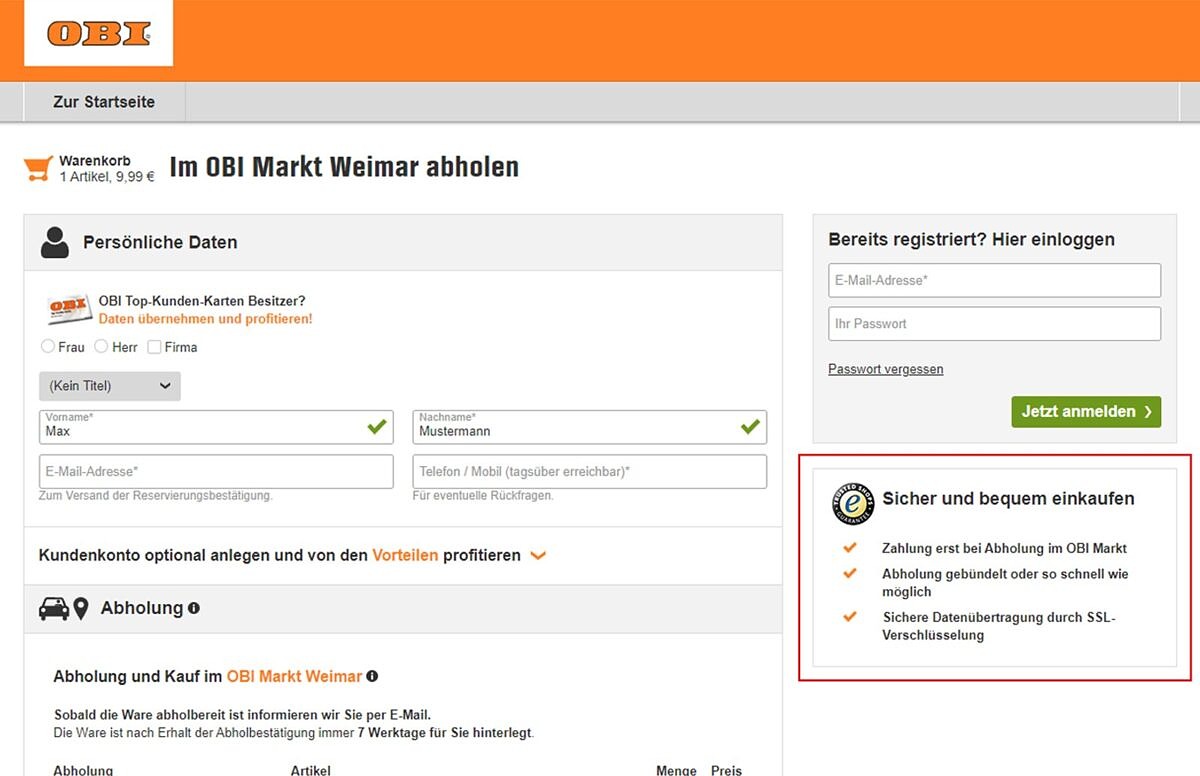The image size is (1200, 776).
Task: Select the Herr radio button
Action: [x=101, y=346]
